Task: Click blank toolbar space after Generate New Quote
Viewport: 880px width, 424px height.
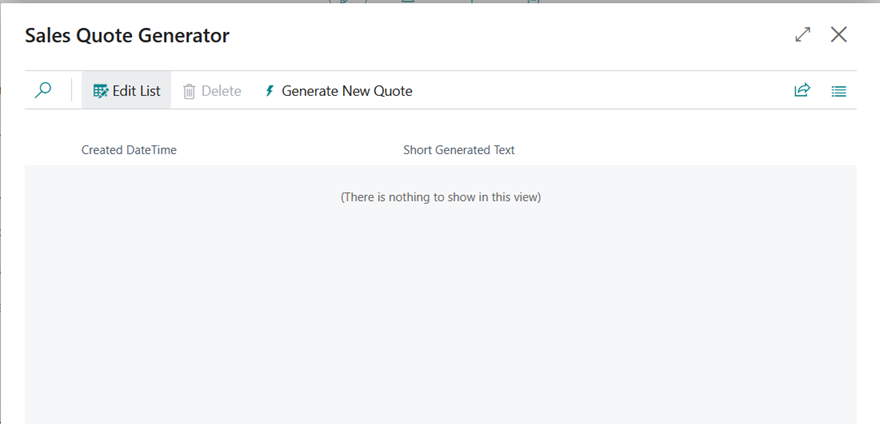Action: tap(600, 91)
